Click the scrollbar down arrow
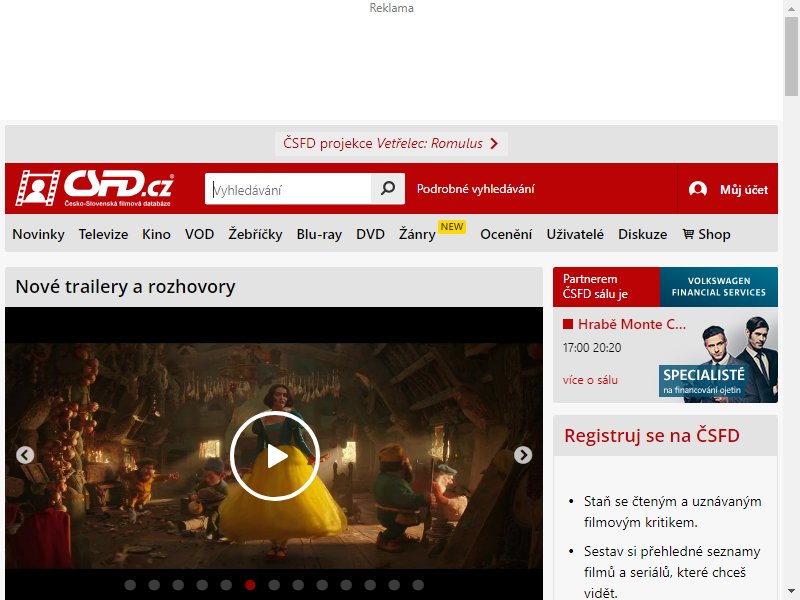The height and width of the screenshot is (600, 800). tap(791, 592)
